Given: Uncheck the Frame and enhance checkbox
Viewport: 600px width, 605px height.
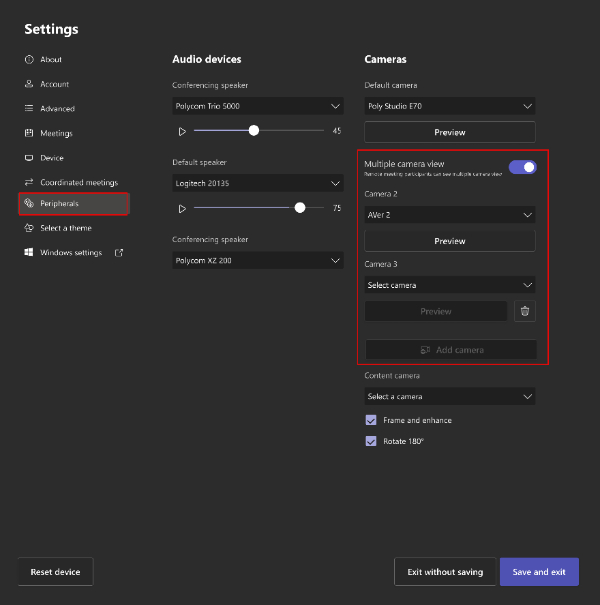Looking at the screenshot, I should [371, 420].
